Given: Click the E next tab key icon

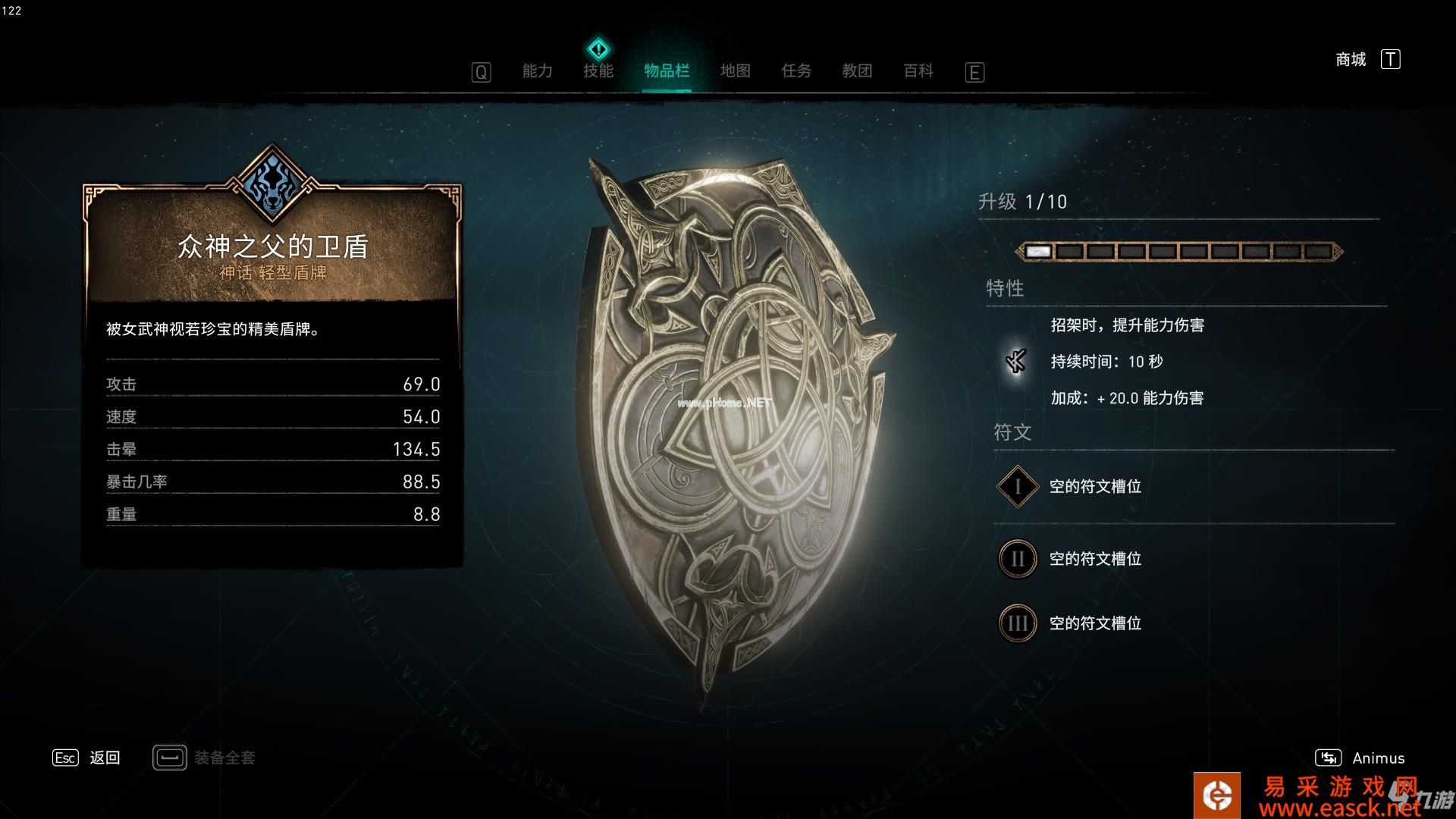Looking at the screenshot, I should (x=974, y=72).
